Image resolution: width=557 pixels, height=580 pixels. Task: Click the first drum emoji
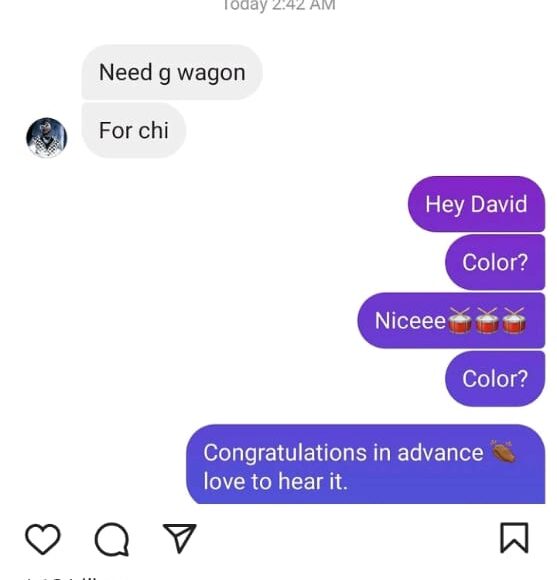(460, 320)
